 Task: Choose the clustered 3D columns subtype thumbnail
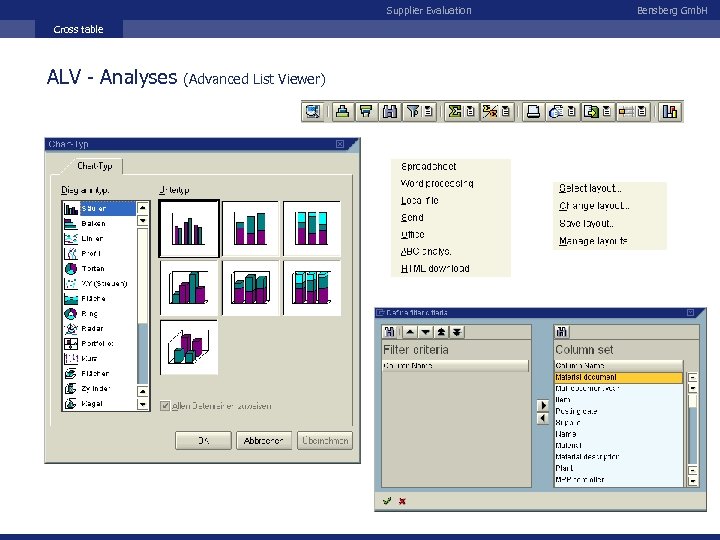pos(189,288)
